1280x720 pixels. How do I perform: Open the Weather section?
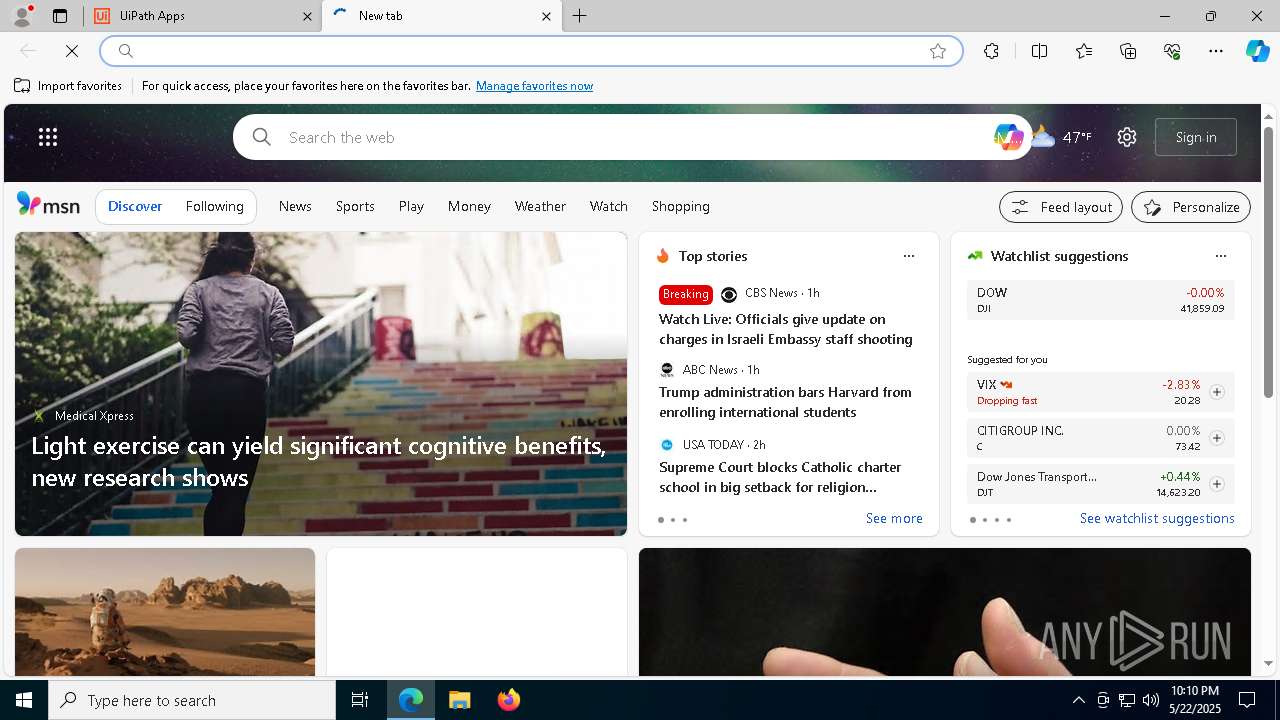point(540,206)
